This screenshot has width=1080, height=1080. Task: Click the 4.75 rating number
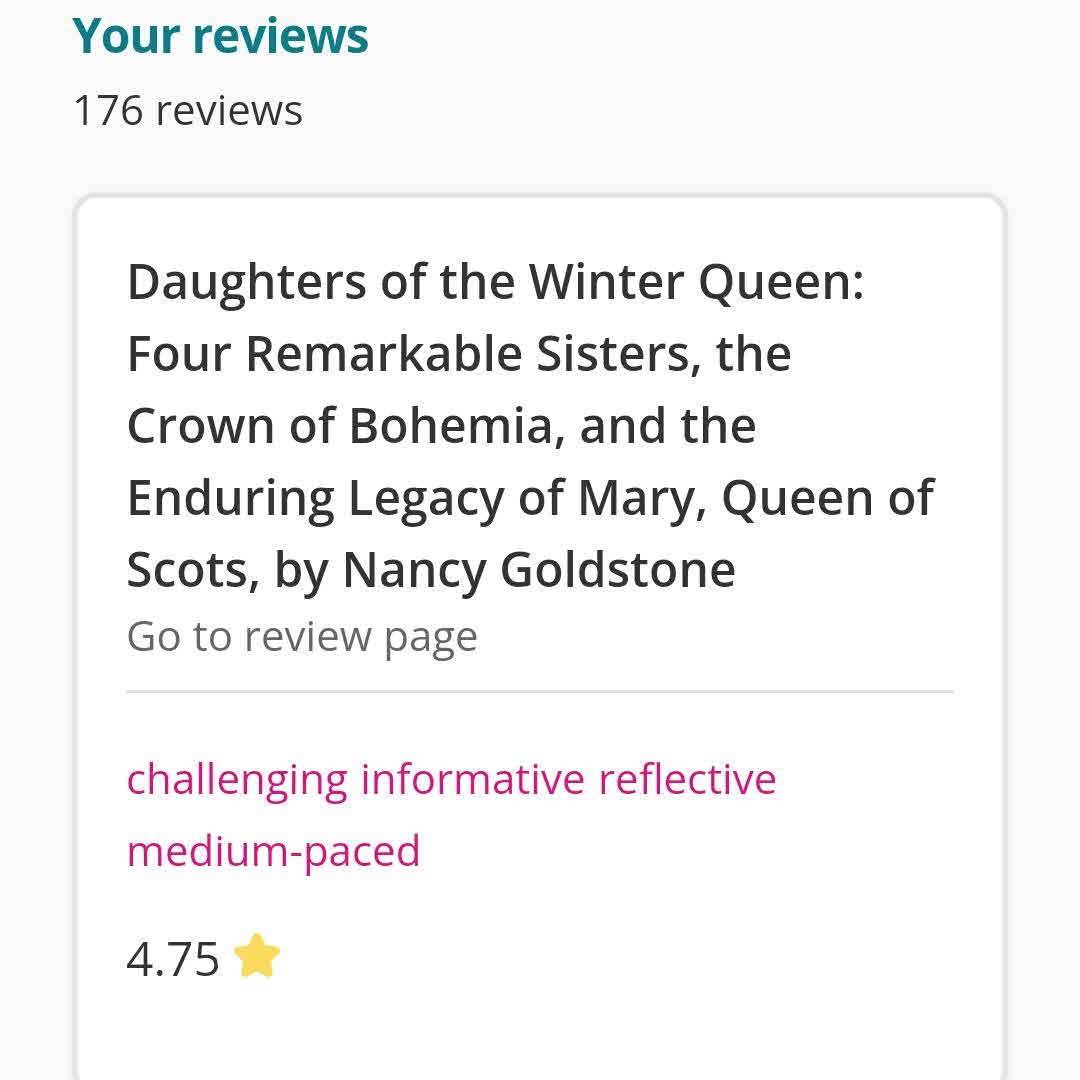(173, 959)
